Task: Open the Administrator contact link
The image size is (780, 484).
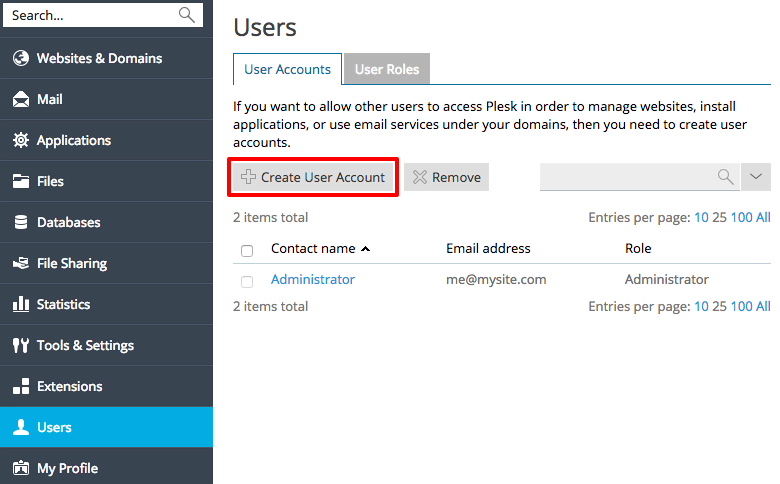Action: click(x=313, y=280)
